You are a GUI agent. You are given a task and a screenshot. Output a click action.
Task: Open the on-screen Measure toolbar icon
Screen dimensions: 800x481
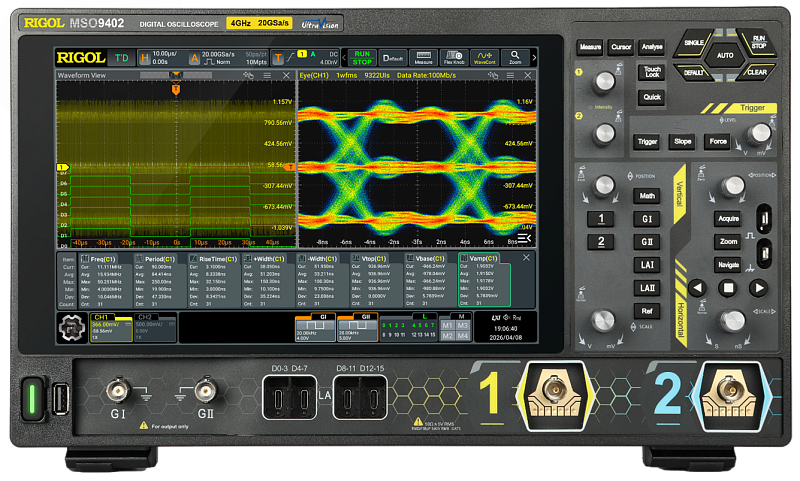pyautogui.click(x=423, y=58)
